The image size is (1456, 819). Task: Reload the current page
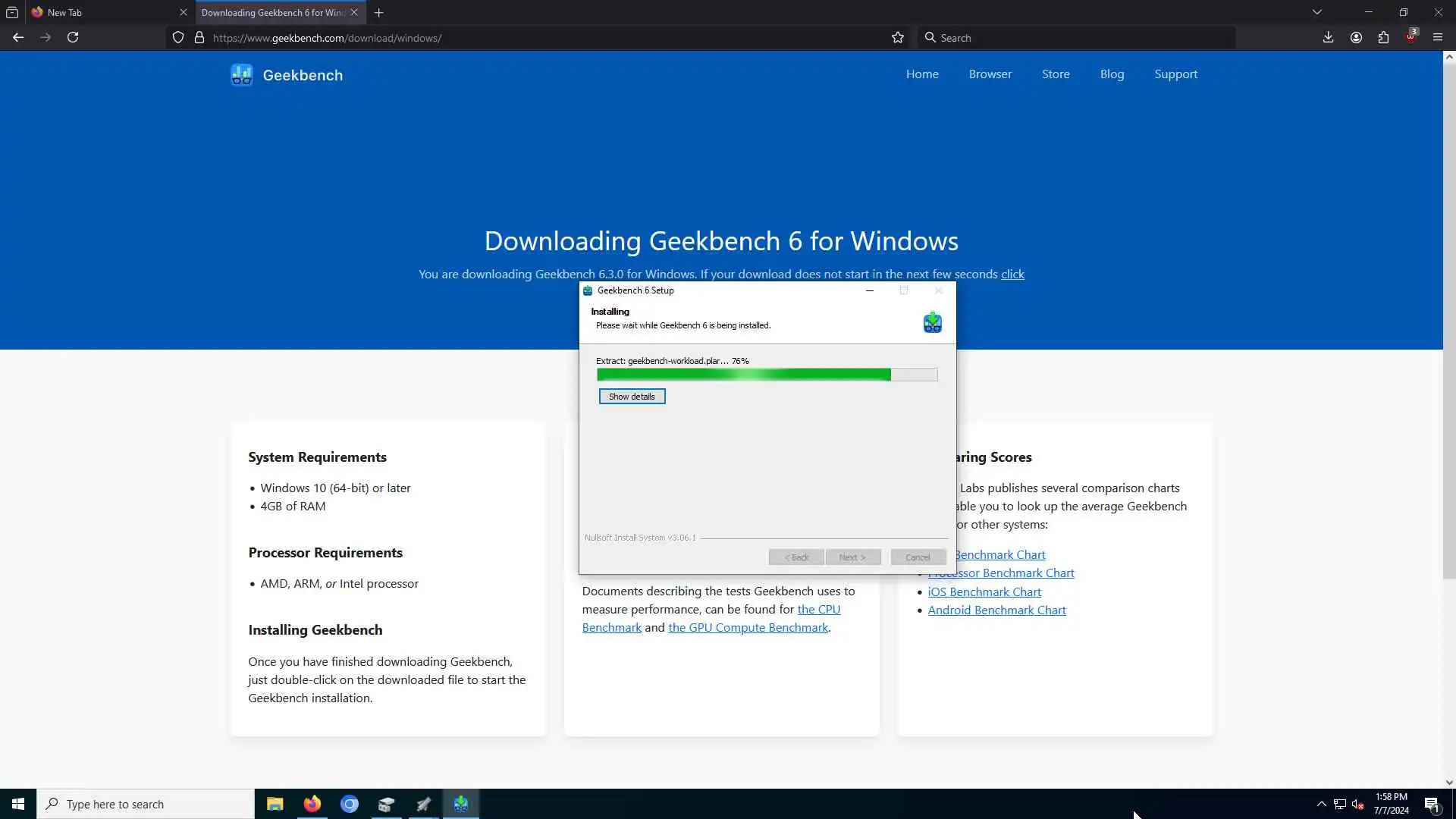point(73,37)
